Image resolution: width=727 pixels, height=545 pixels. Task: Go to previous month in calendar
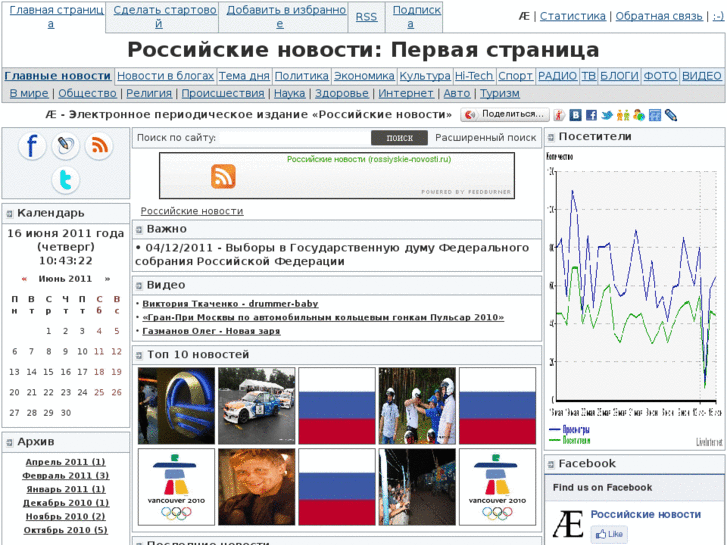coord(24,279)
